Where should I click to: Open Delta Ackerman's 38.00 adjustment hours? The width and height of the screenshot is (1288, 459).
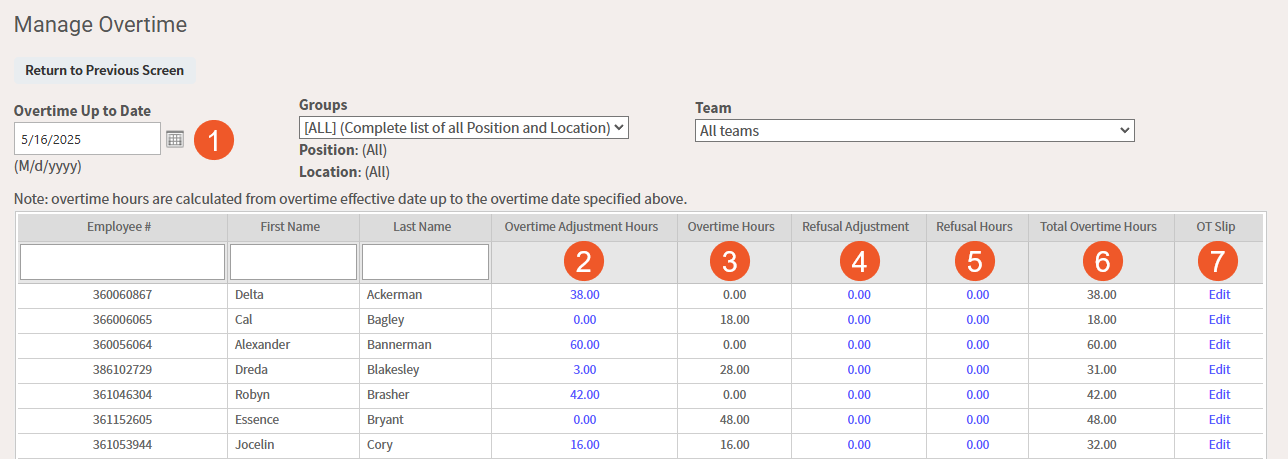(x=585, y=295)
